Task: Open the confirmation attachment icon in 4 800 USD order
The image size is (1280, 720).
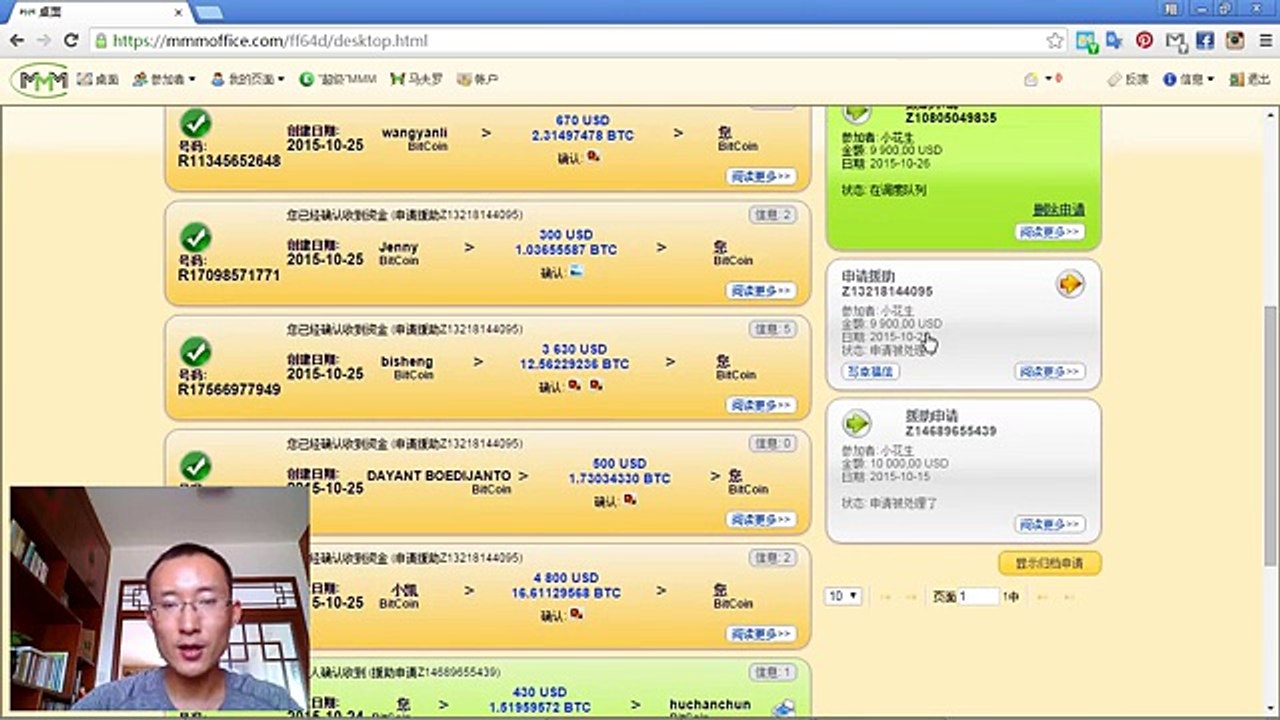Action: click(576, 614)
